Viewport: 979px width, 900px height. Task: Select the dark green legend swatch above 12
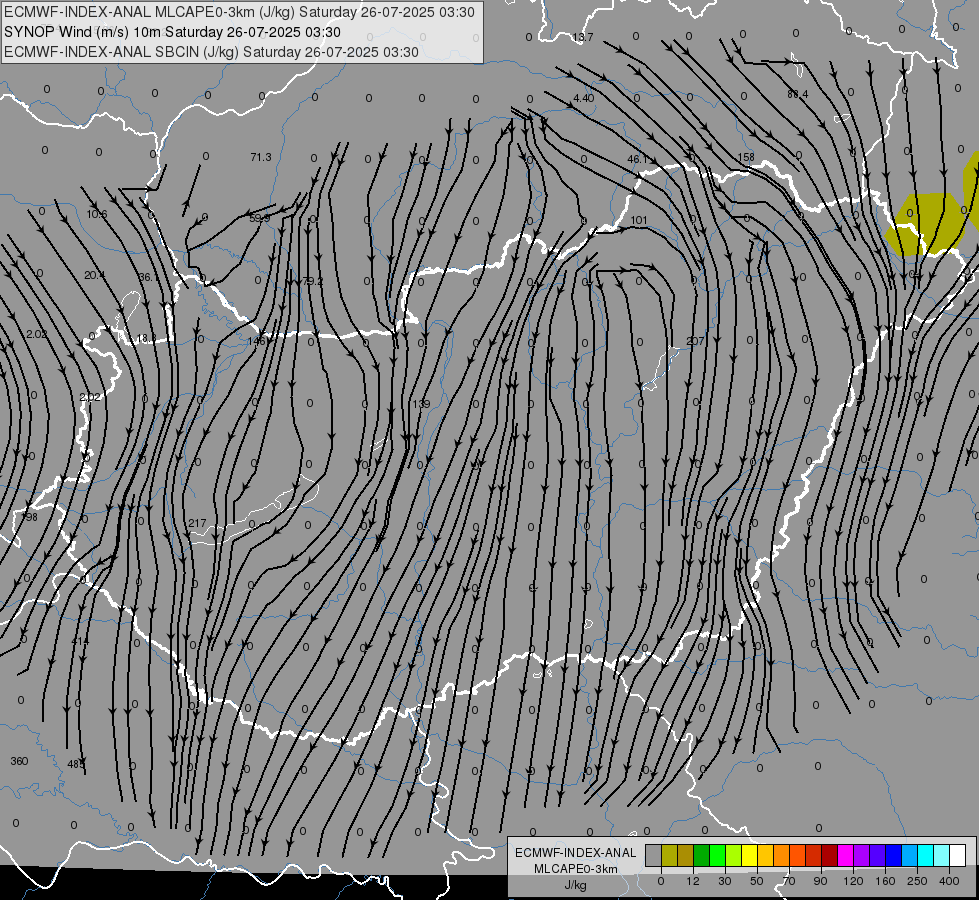[702, 855]
